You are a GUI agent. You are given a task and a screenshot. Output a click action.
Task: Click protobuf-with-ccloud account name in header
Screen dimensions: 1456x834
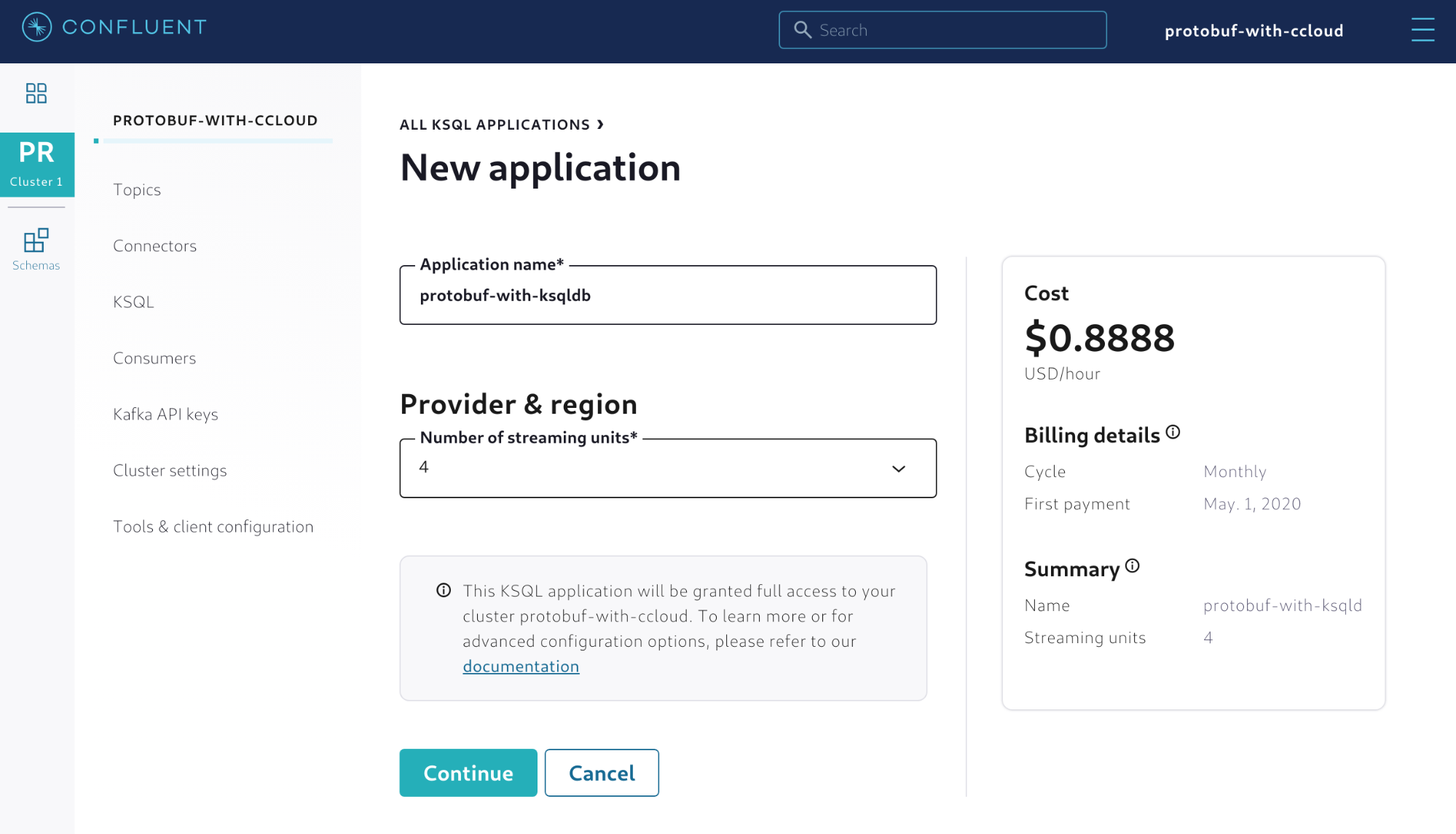1254,31
